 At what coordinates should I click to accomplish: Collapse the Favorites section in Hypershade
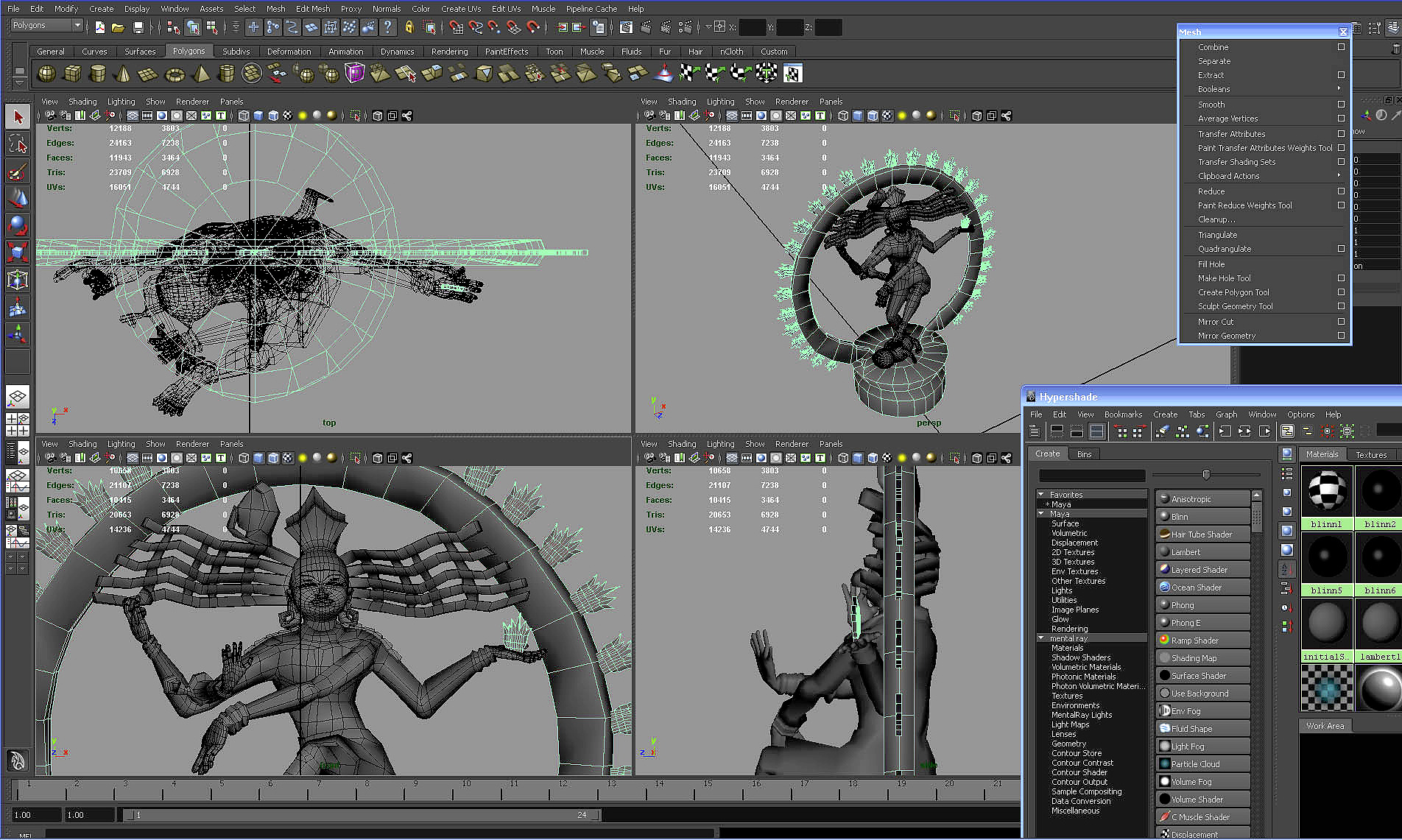coord(1041,495)
